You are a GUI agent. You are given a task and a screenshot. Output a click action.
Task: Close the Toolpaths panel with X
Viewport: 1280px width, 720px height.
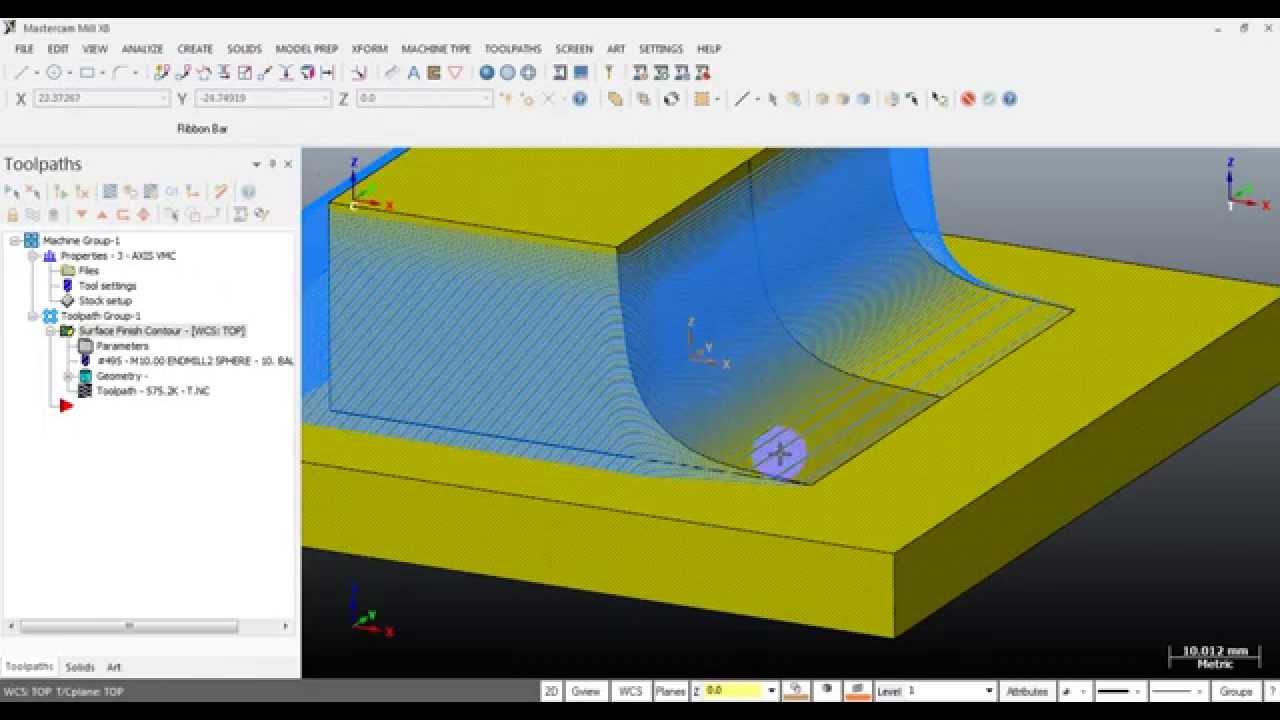pos(289,164)
